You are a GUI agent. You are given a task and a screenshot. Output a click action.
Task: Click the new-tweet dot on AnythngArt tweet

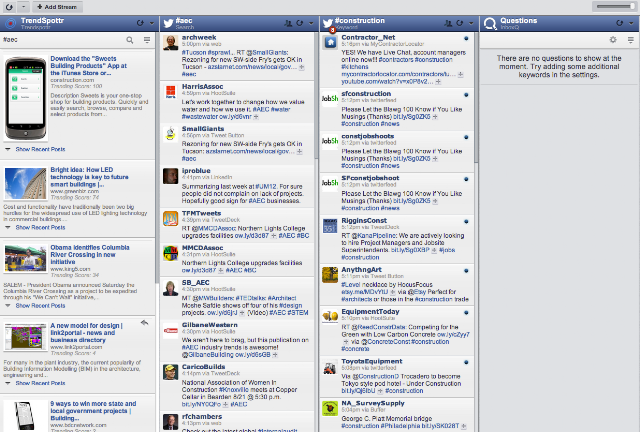pos(466,271)
